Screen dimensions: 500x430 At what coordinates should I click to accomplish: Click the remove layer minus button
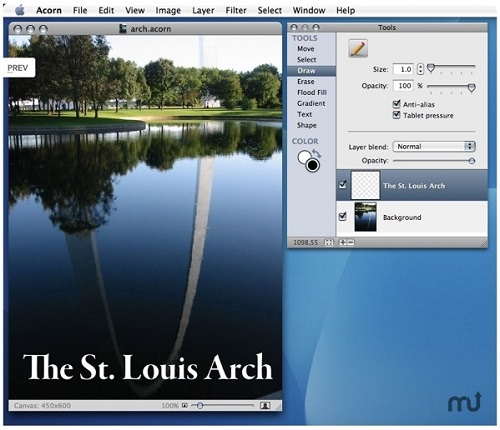(x=351, y=242)
